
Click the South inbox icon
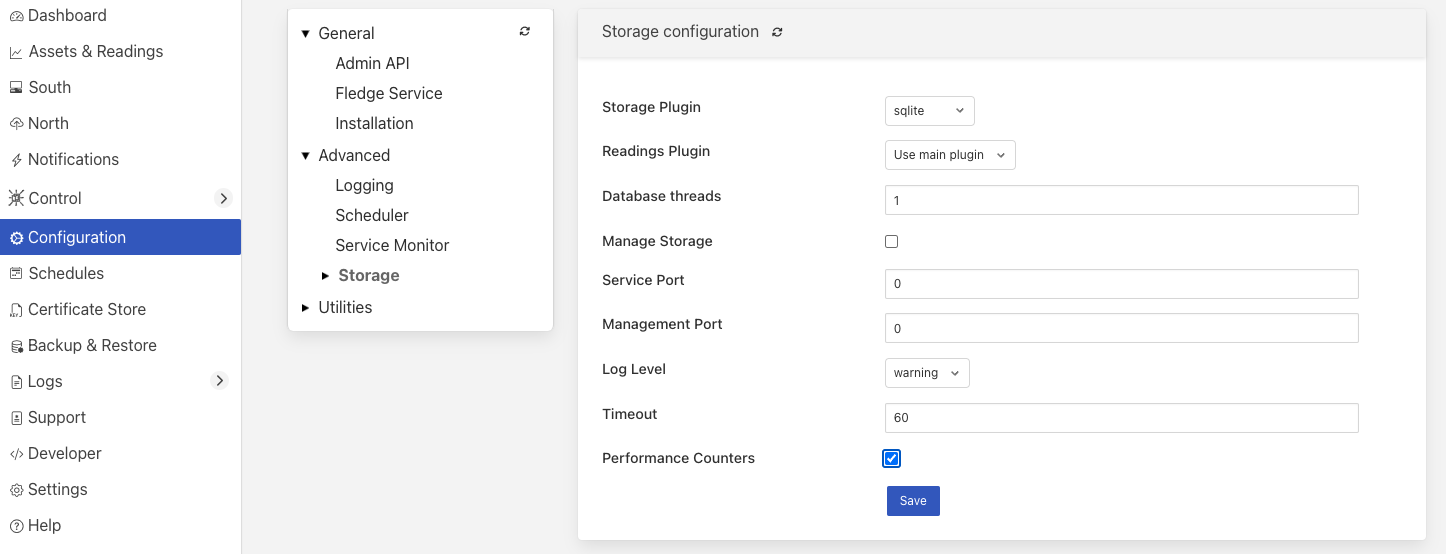click(x=16, y=88)
